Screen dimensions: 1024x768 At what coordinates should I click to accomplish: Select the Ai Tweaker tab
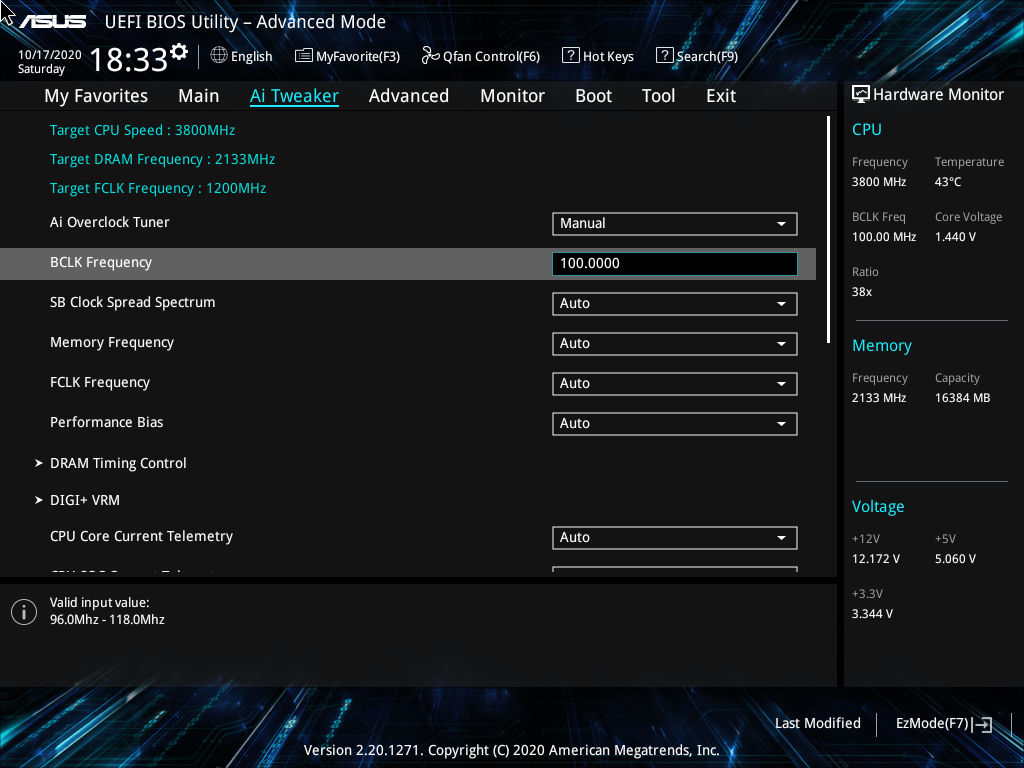pyautogui.click(x=294, y=96)
